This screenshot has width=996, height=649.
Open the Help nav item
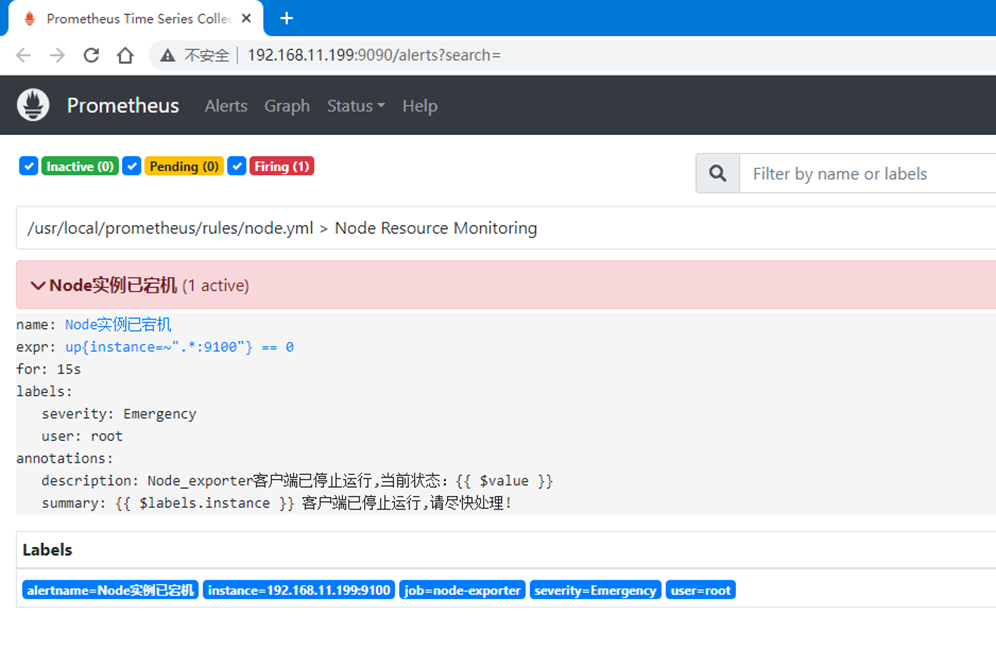click(x=420, y=106)
